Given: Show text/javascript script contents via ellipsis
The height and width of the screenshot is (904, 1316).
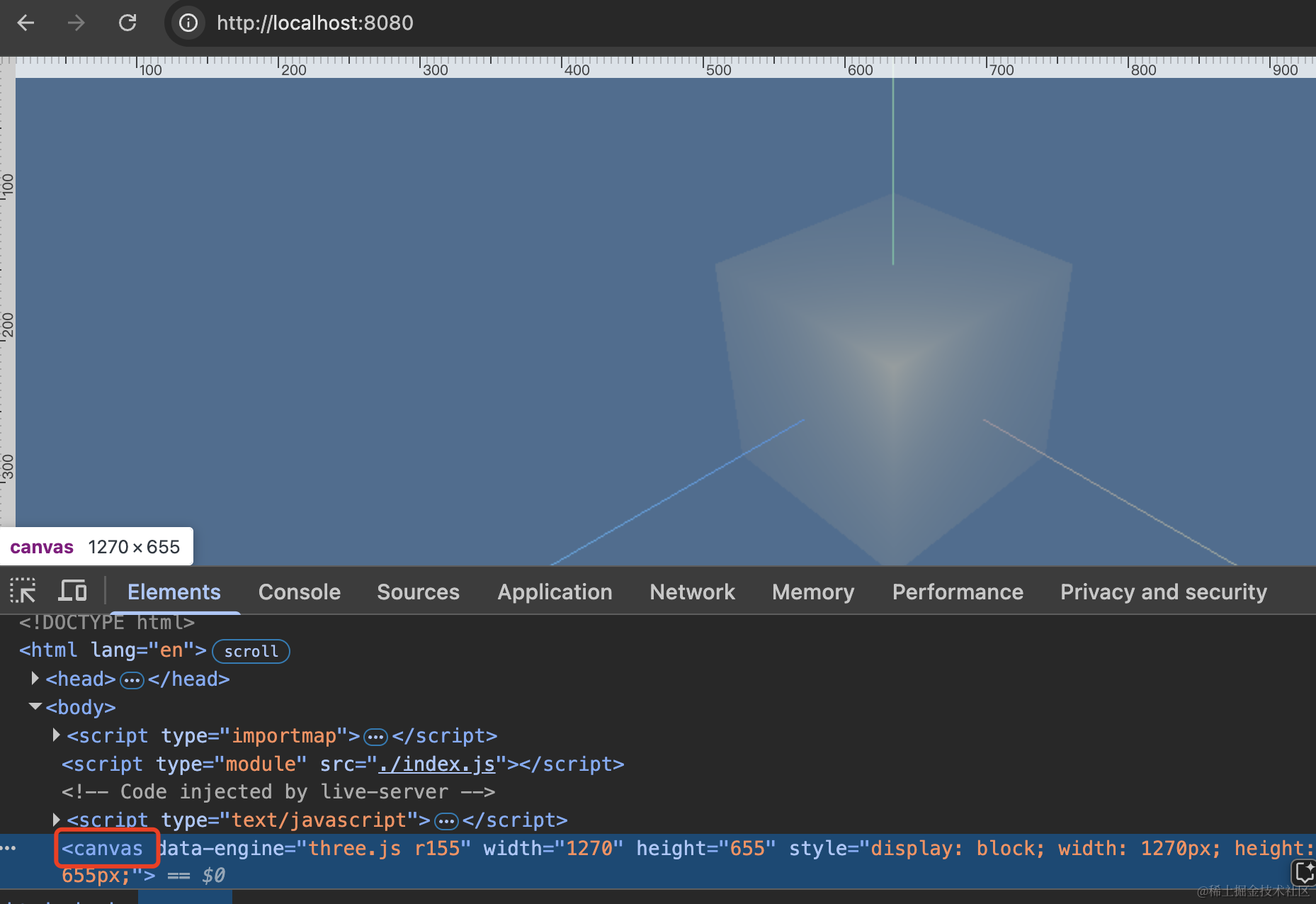Looking at the screenshot, I should pos(446,821).
